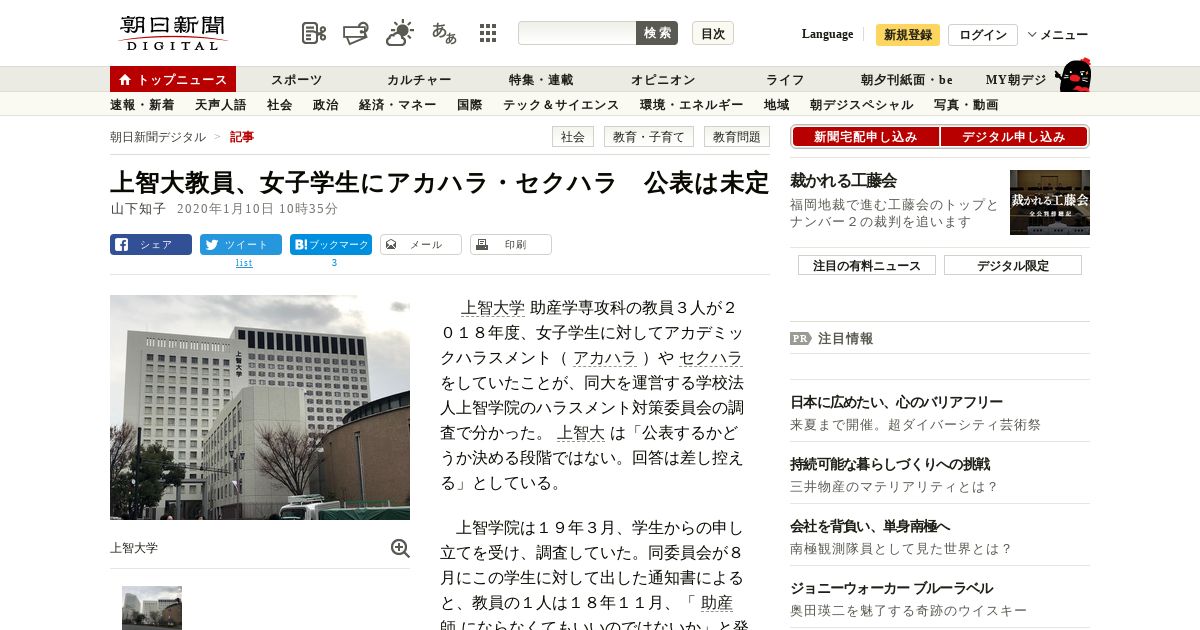Open 朝デジスペシャル submenu item
Viewport: 1200px width, 630px height.
click(861, 105)
